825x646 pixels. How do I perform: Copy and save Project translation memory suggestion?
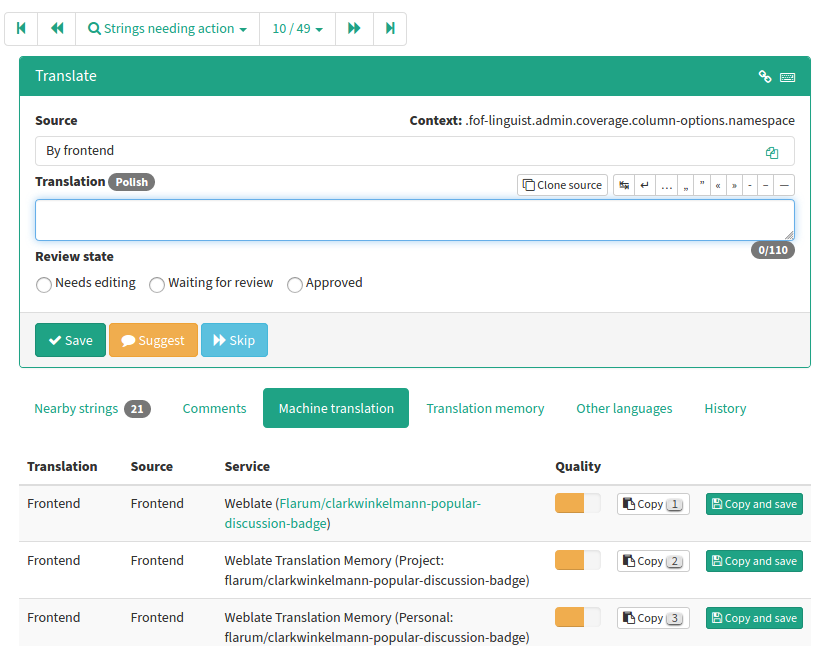754,561
